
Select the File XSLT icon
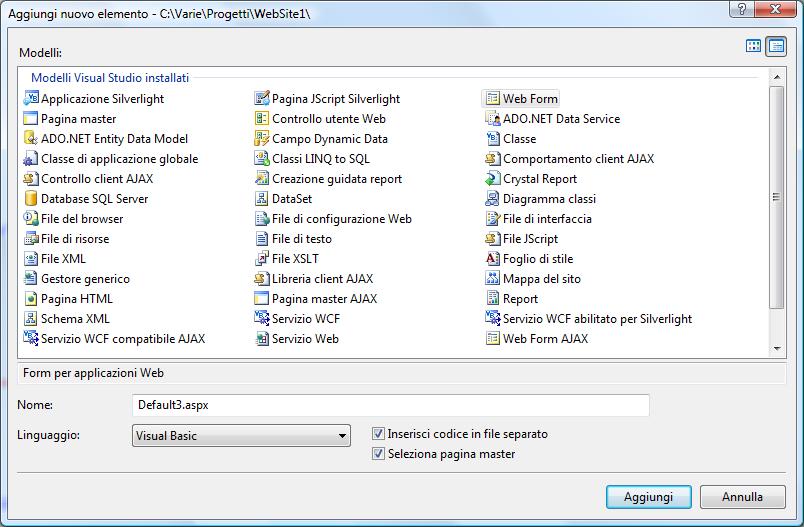pyautogui.click(x=262, y=258)
